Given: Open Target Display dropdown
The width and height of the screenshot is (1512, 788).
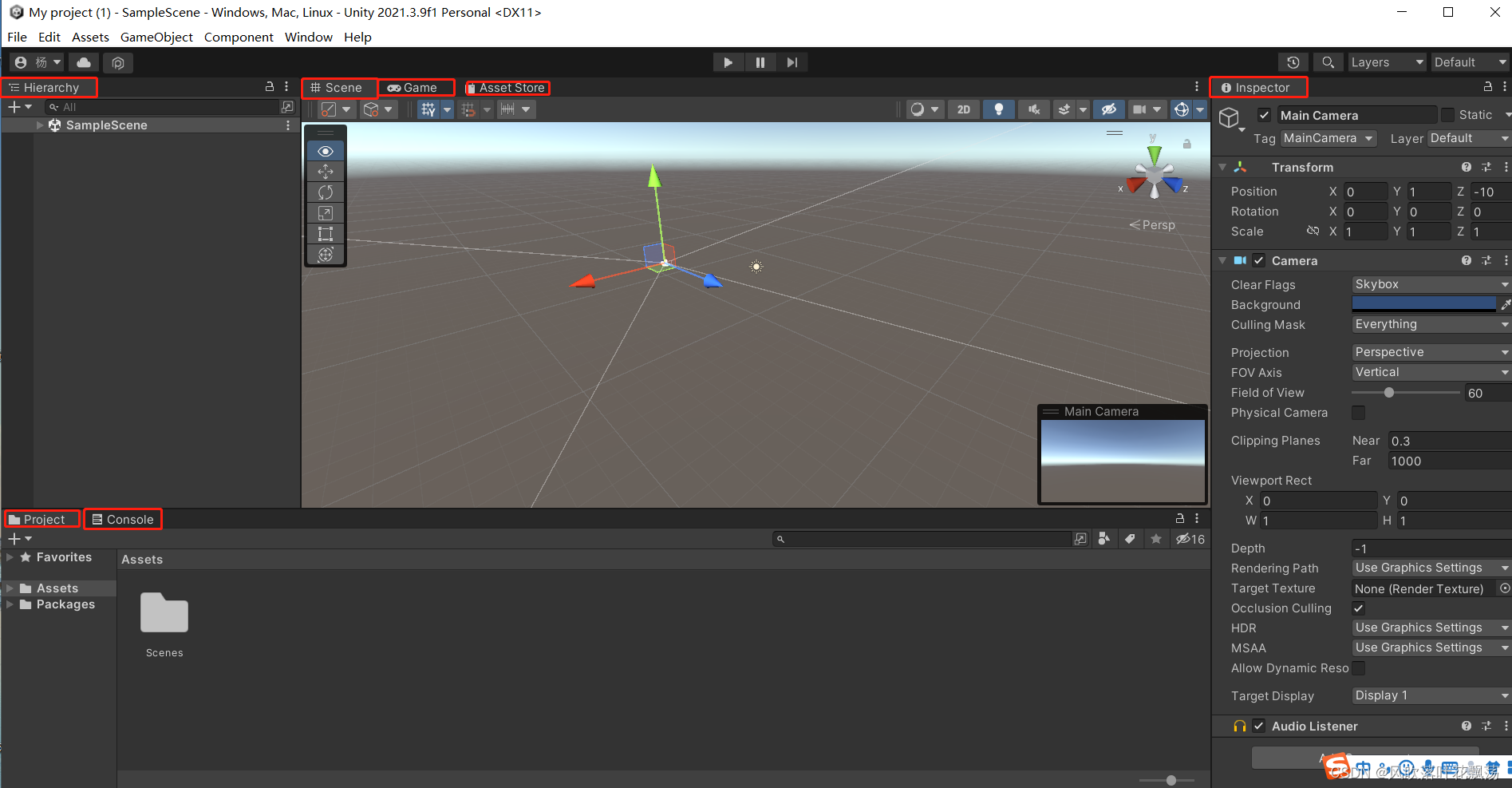Looking at the screenshot, I should click(1431, 695).
